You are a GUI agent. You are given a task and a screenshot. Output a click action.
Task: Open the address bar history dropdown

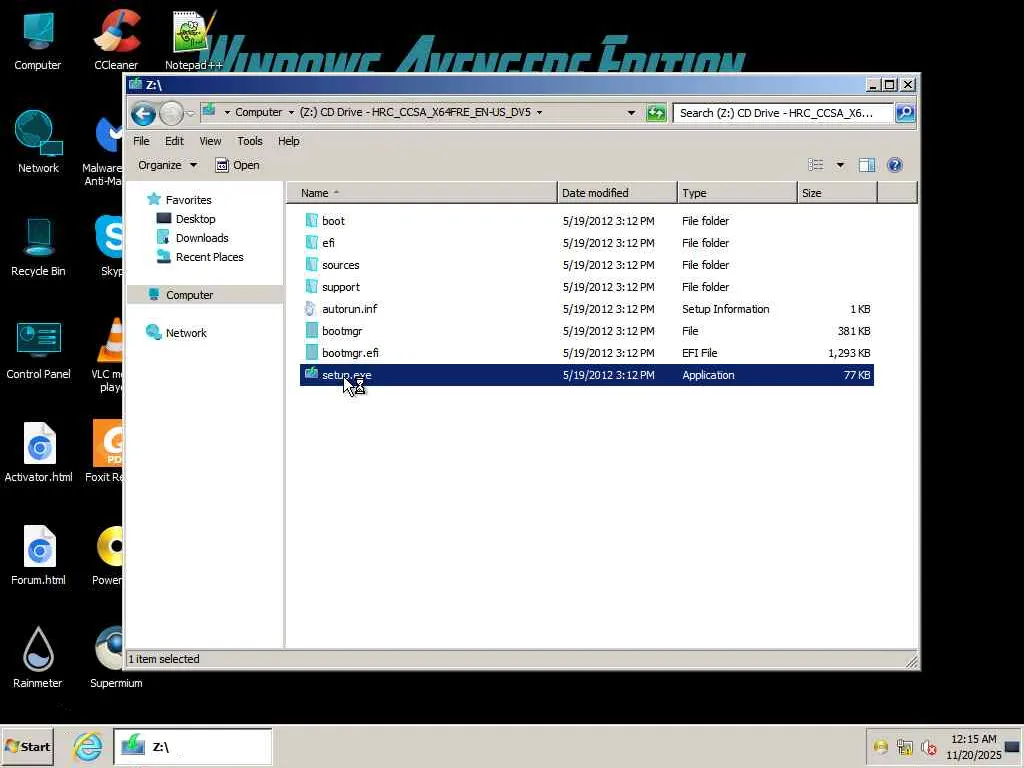(631, 113)
